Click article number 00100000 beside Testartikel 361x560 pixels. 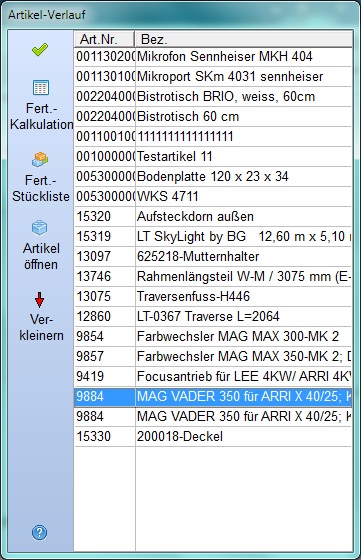105,156
